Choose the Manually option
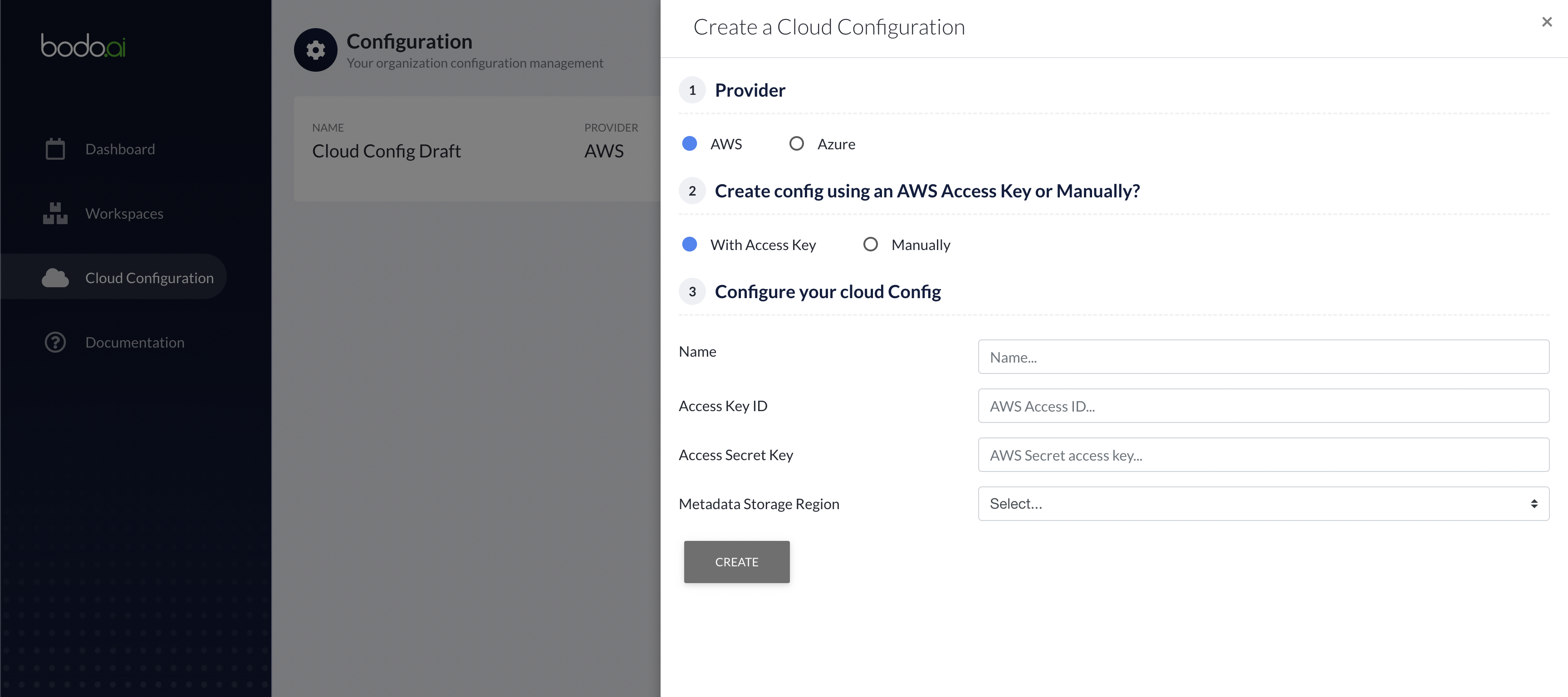The height and width of the screenshot is (697, 1568). [x=871, y=245]
